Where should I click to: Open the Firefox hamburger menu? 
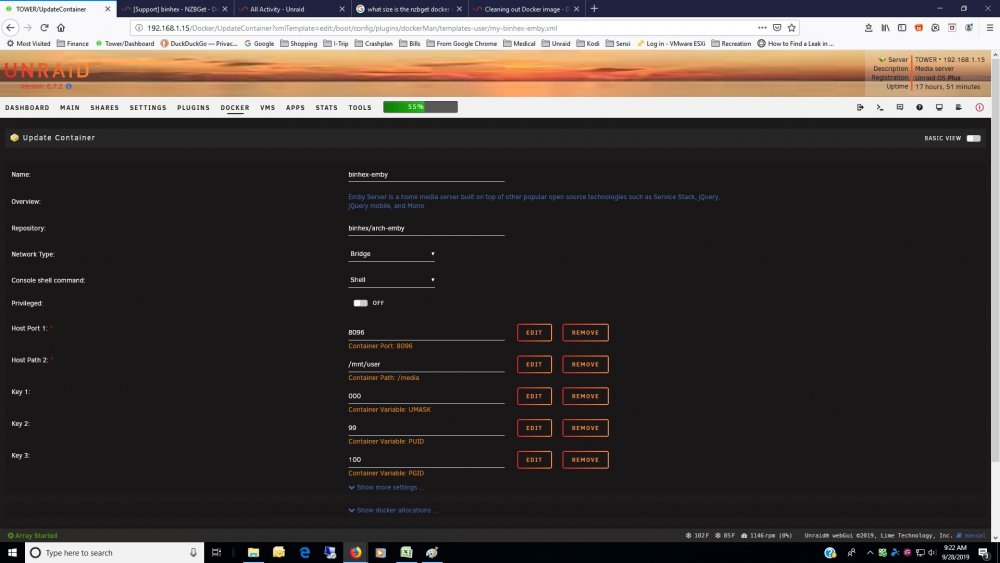(x=989, y=27)
